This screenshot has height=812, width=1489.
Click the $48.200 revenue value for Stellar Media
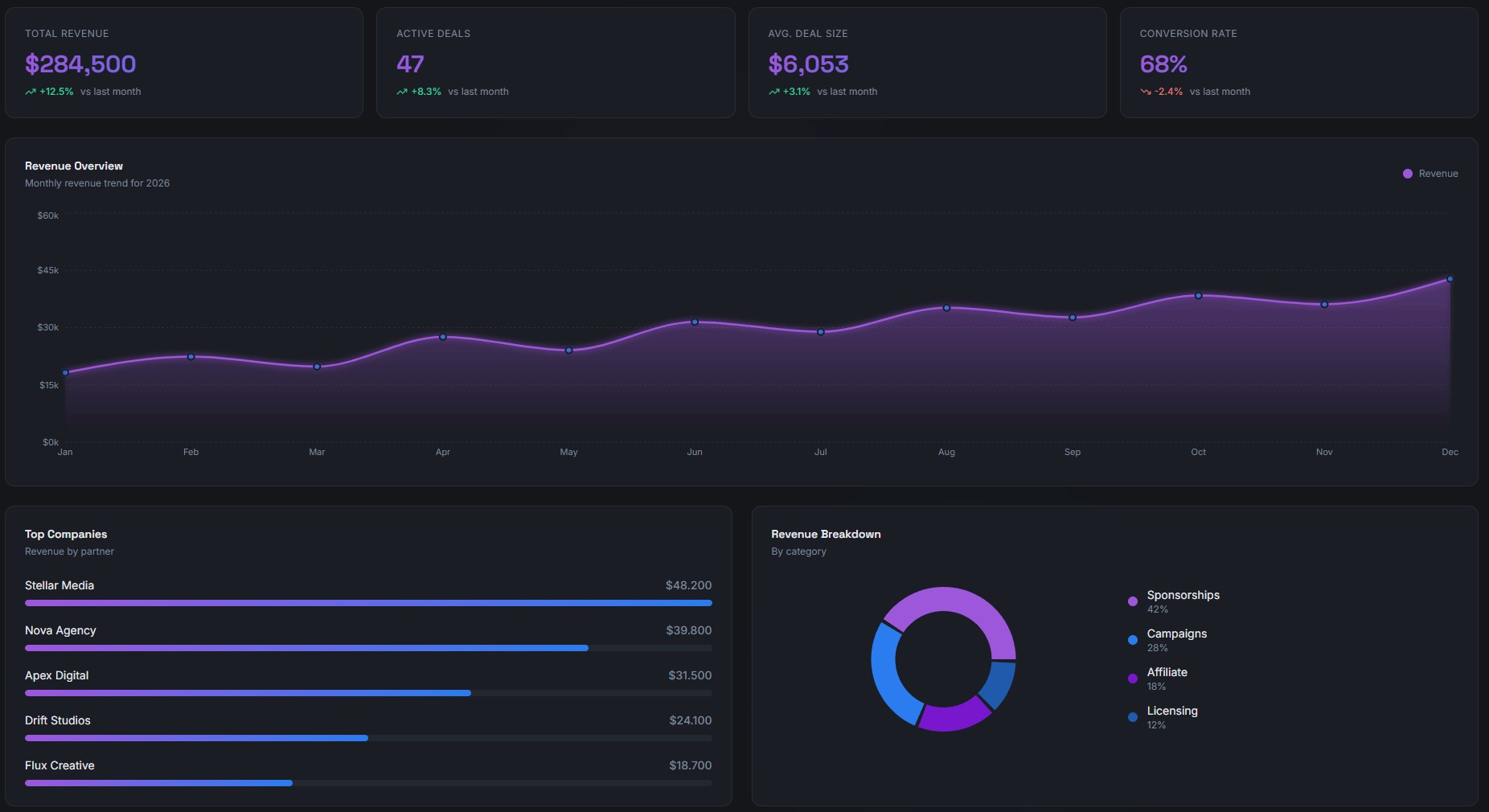click(x=688, y=585)
